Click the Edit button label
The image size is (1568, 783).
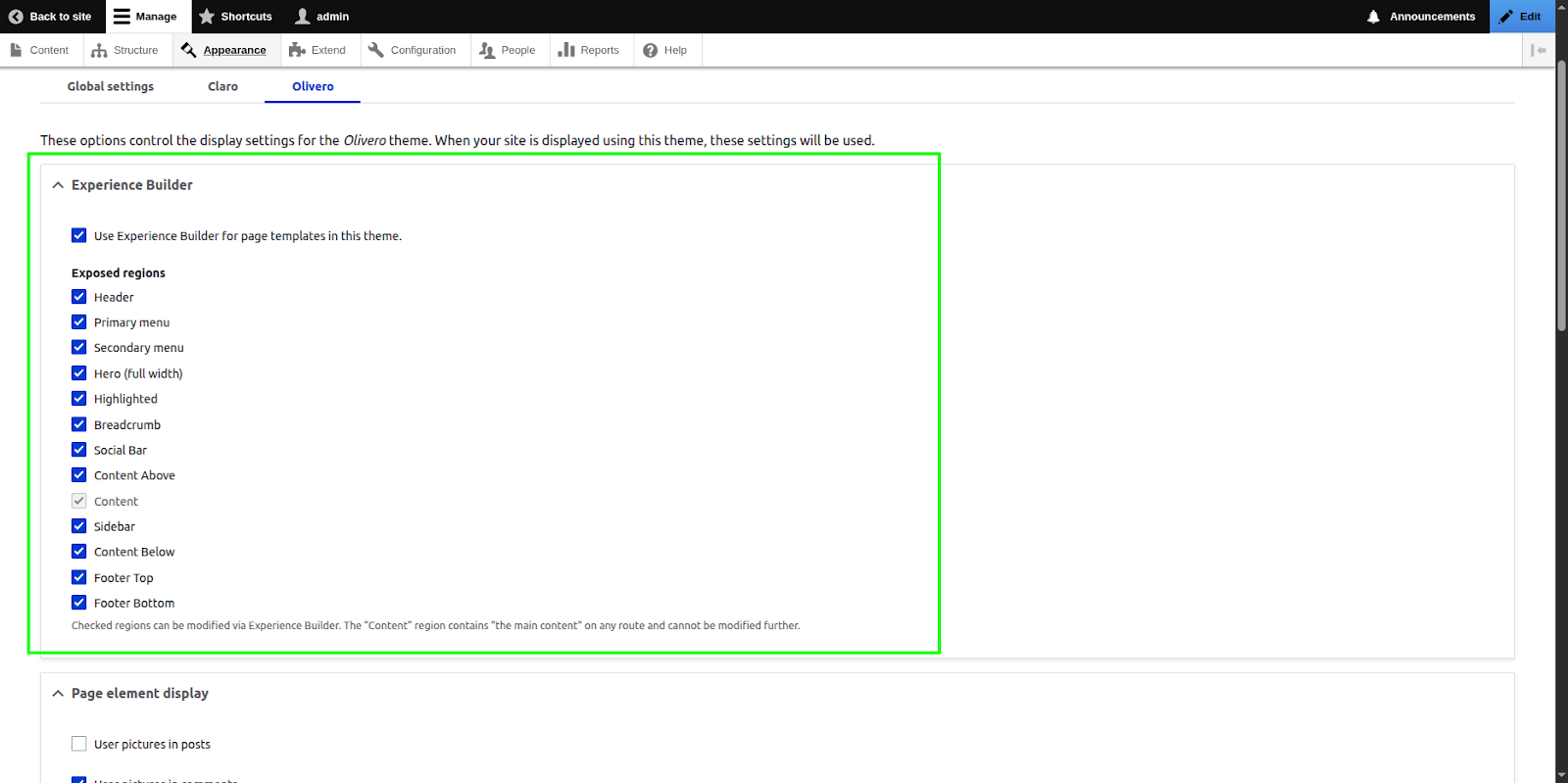[1530, 17]
